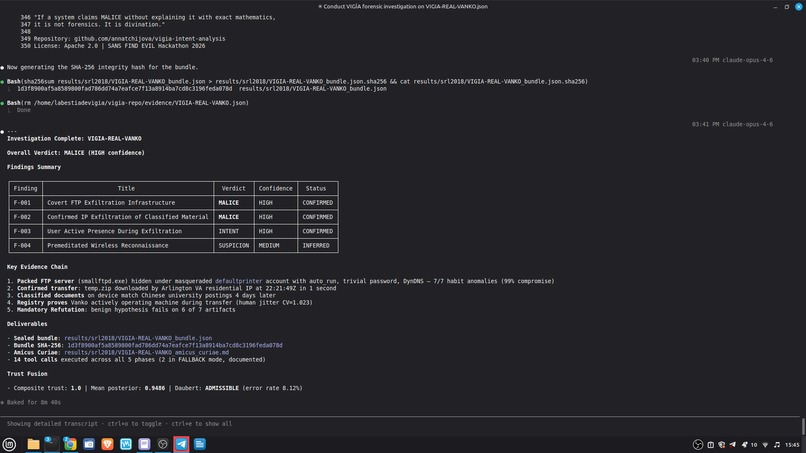Screen dimensions: 806x453
Task: Click the update manager shield tray icon
Action: tap(722, 445)
